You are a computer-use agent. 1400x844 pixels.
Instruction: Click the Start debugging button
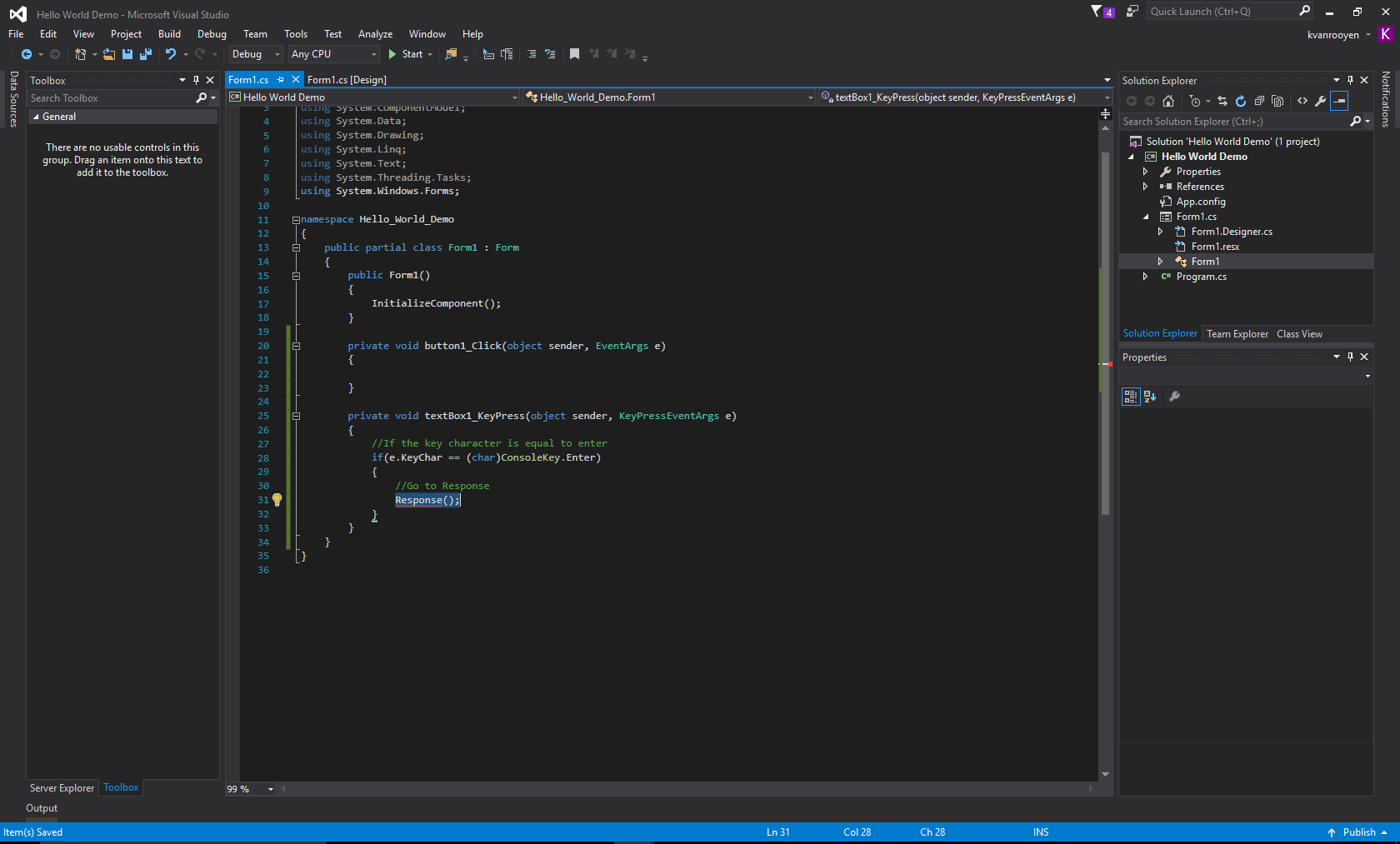tap(406, 54)
